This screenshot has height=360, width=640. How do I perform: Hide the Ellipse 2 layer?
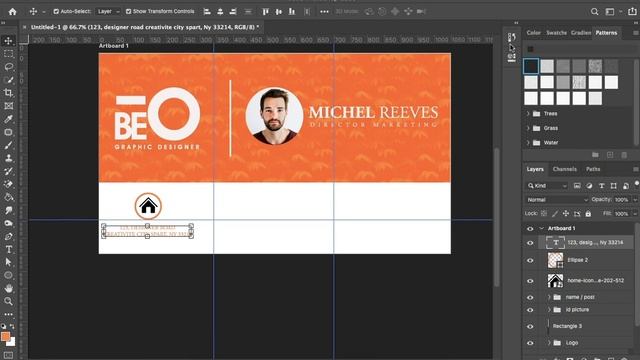[x=530, y=260]
